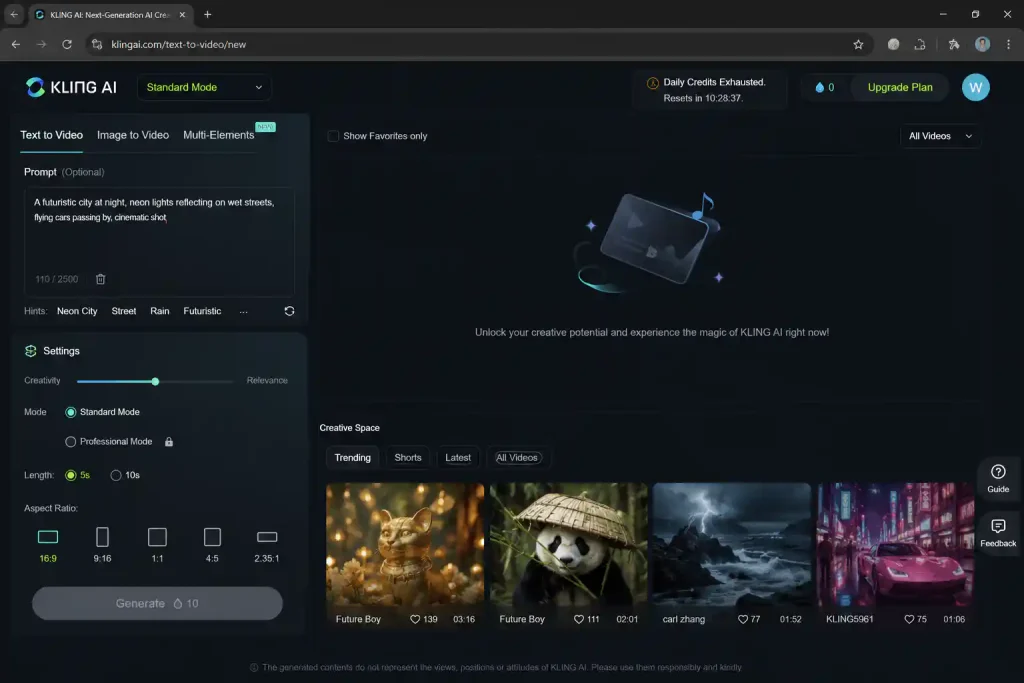Choose 5s length option
Screen dimensions: 1024x683
(71, 475)
